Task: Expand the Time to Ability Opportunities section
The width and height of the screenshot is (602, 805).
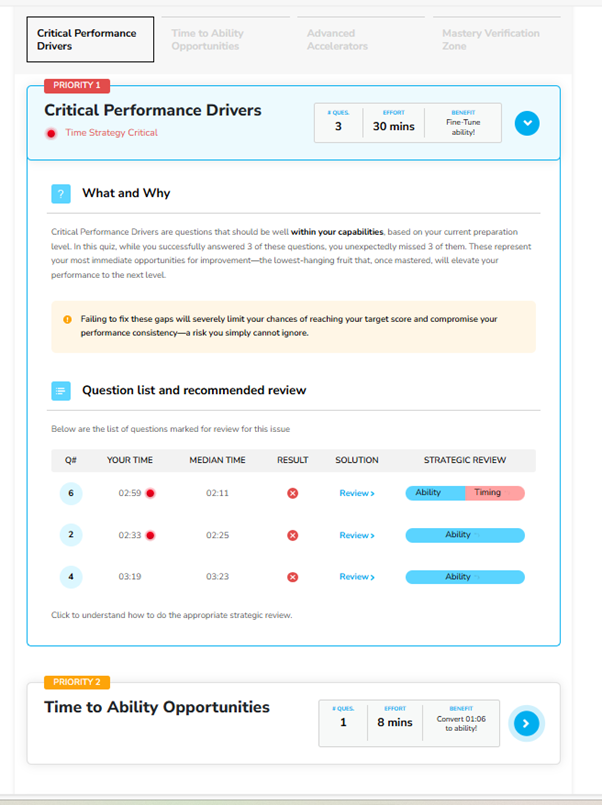Action: [526, 722]
